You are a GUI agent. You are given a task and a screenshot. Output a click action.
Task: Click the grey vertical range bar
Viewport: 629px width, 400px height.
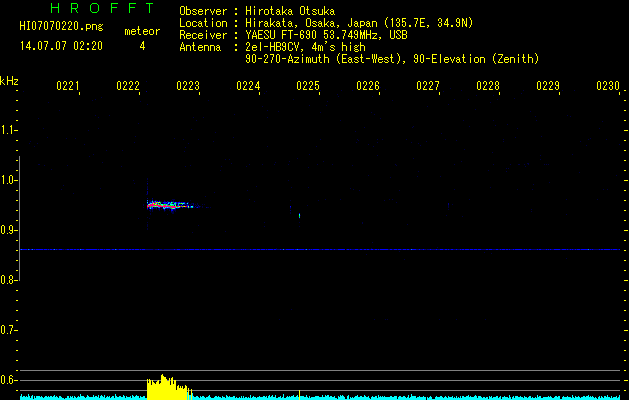coord(19,218)
